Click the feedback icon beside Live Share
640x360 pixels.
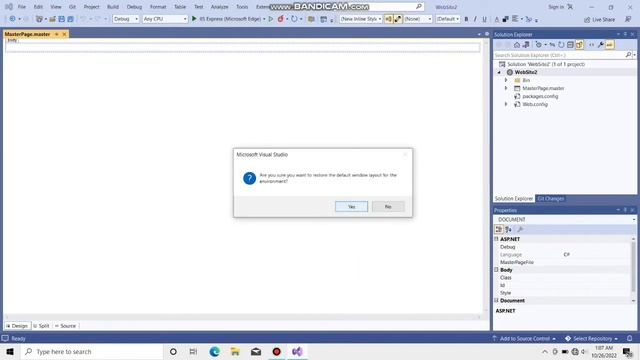[628, 19]
